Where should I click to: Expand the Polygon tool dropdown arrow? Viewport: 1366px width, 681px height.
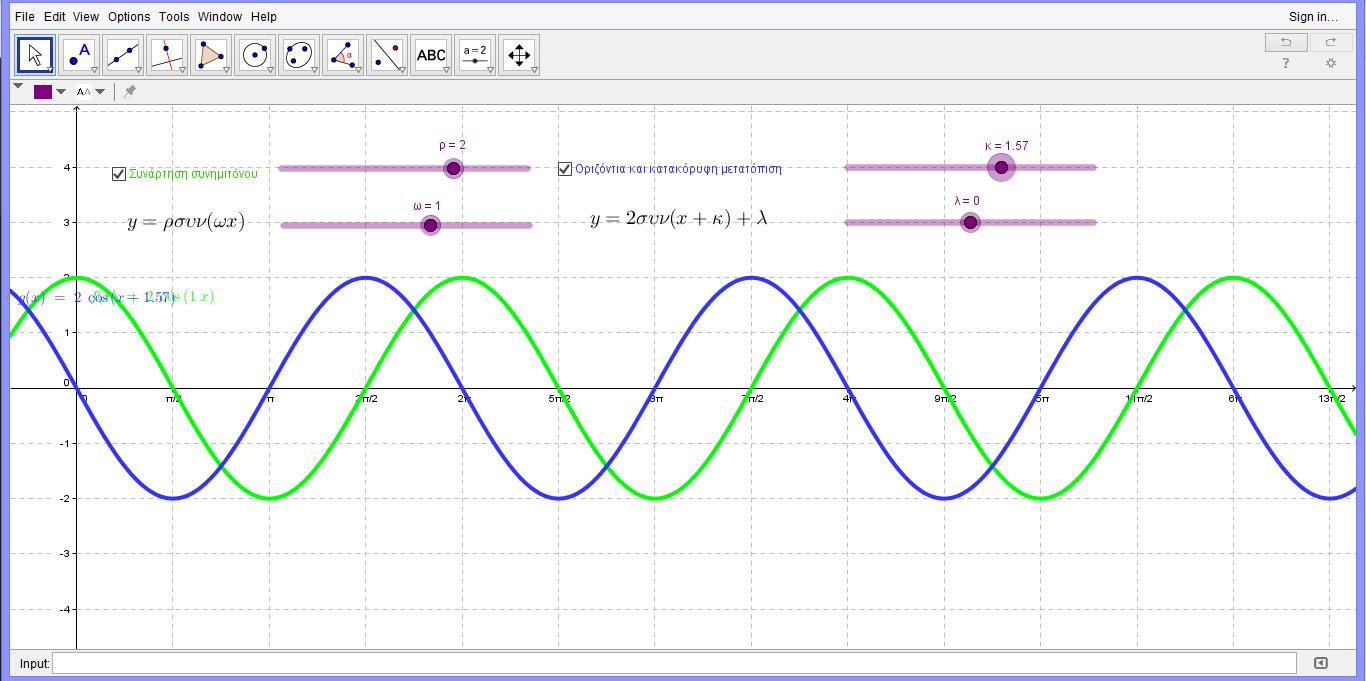[x=226, y=70]
